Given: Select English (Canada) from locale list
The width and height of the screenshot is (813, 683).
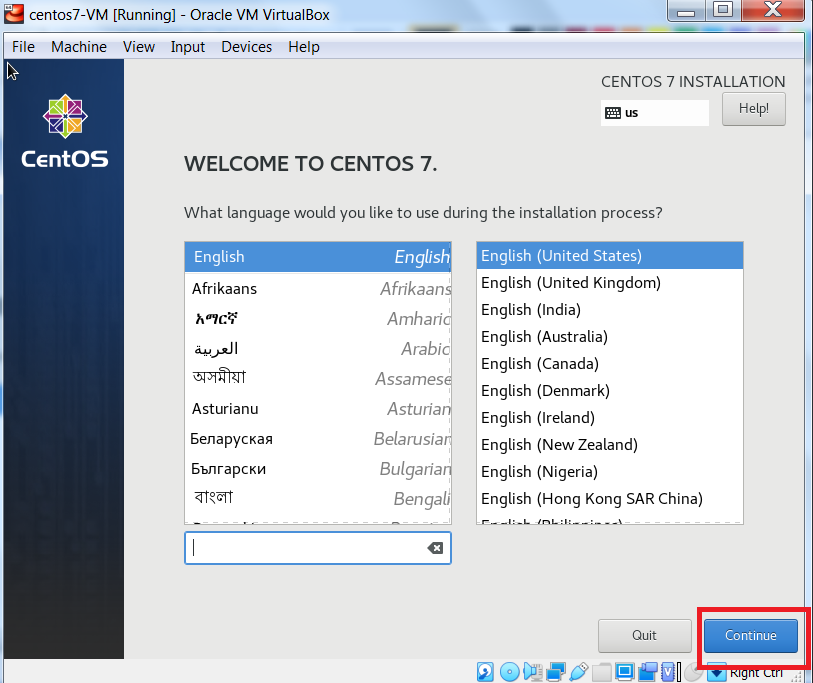Looking at the screenshot, I should (x=539, y=364).
